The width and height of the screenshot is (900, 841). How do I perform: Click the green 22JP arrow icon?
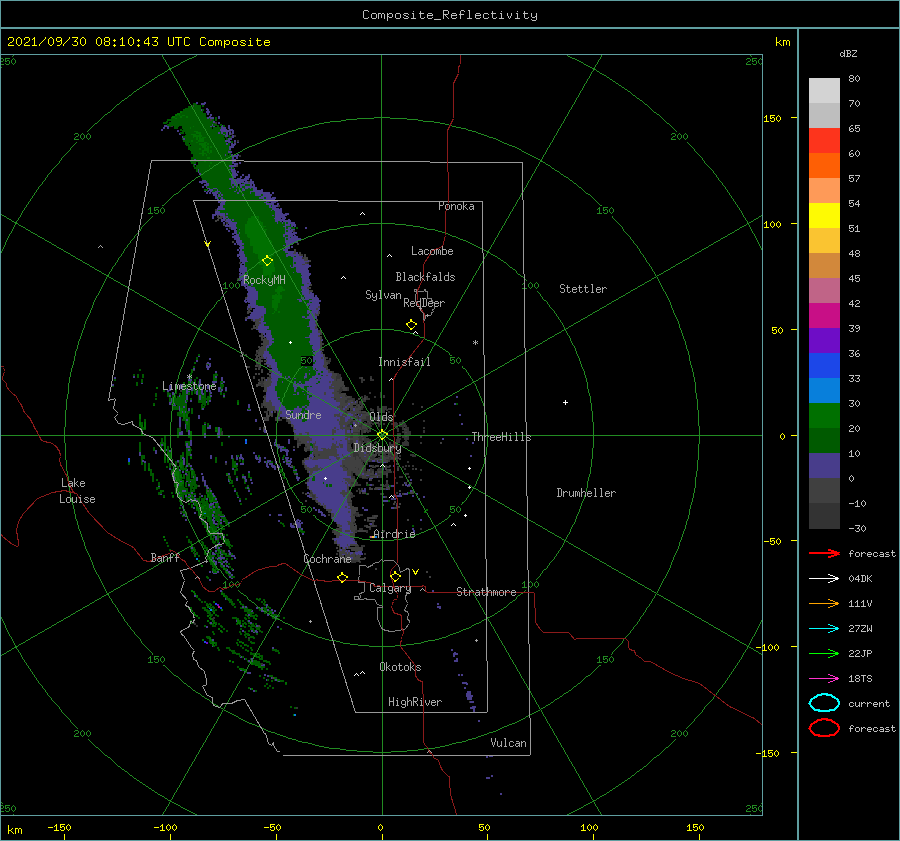coord(824,653)
